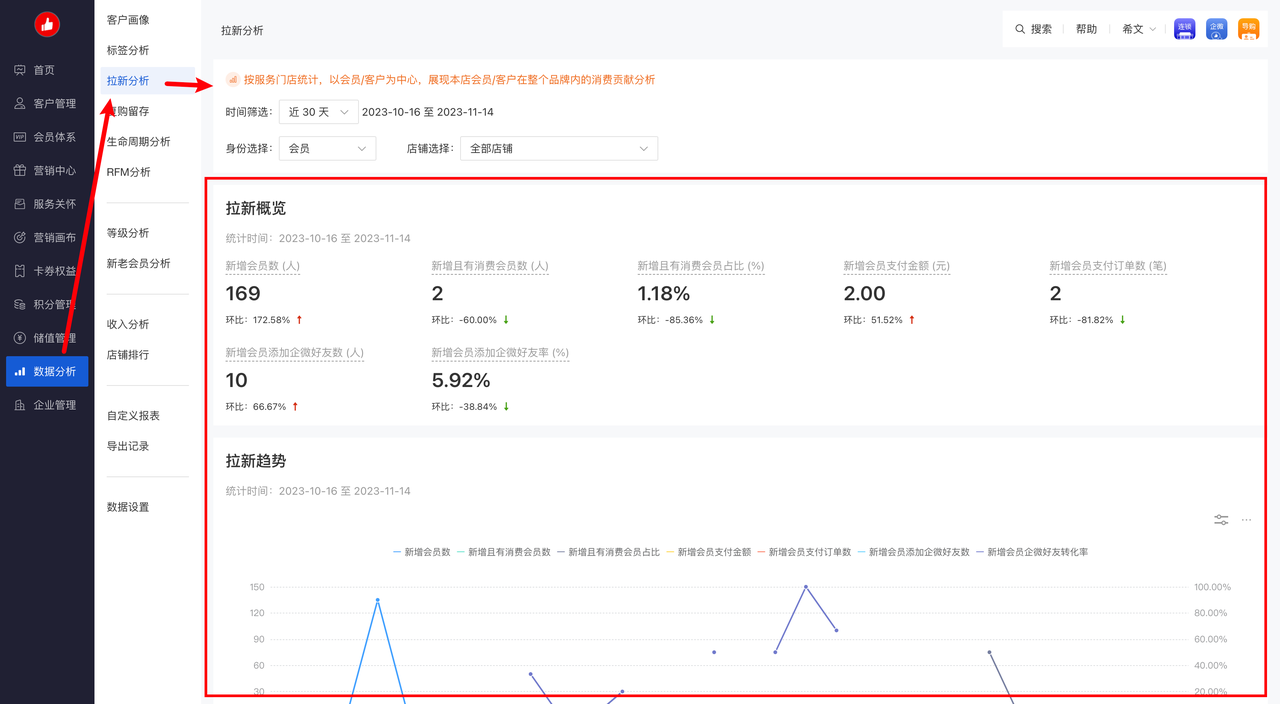Open RFM分析 menu item

pyautogui.click(x=129, y=172)
